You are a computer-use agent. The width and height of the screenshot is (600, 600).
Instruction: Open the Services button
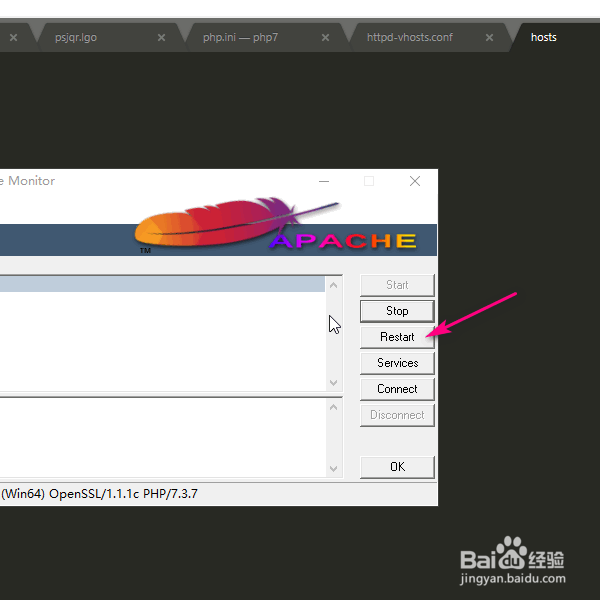tap(397, 363)
